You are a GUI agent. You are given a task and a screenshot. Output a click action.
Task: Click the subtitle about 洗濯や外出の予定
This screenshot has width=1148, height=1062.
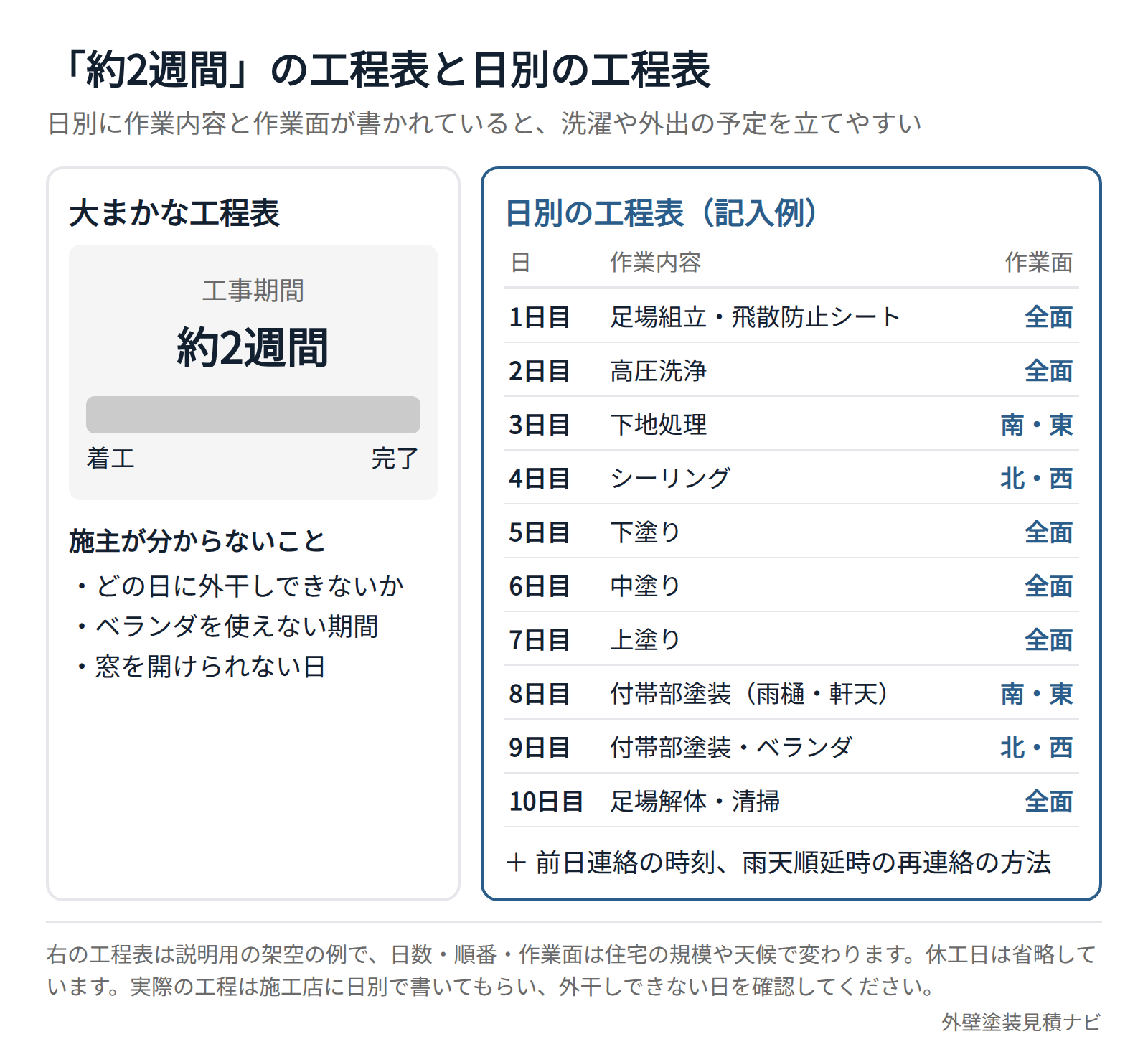[484, 123]
